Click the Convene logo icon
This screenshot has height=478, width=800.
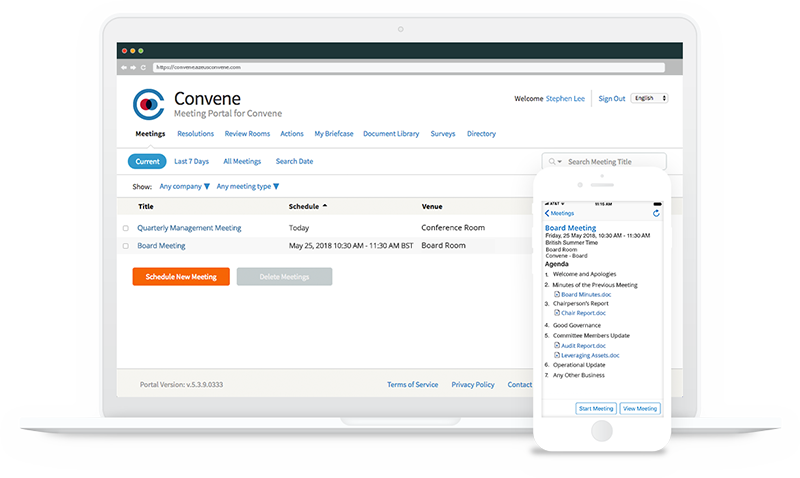[149, 105]
